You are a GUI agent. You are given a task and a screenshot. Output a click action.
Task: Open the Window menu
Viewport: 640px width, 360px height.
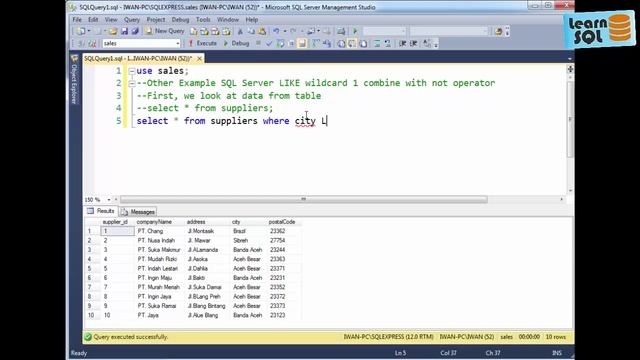[228, 20]
